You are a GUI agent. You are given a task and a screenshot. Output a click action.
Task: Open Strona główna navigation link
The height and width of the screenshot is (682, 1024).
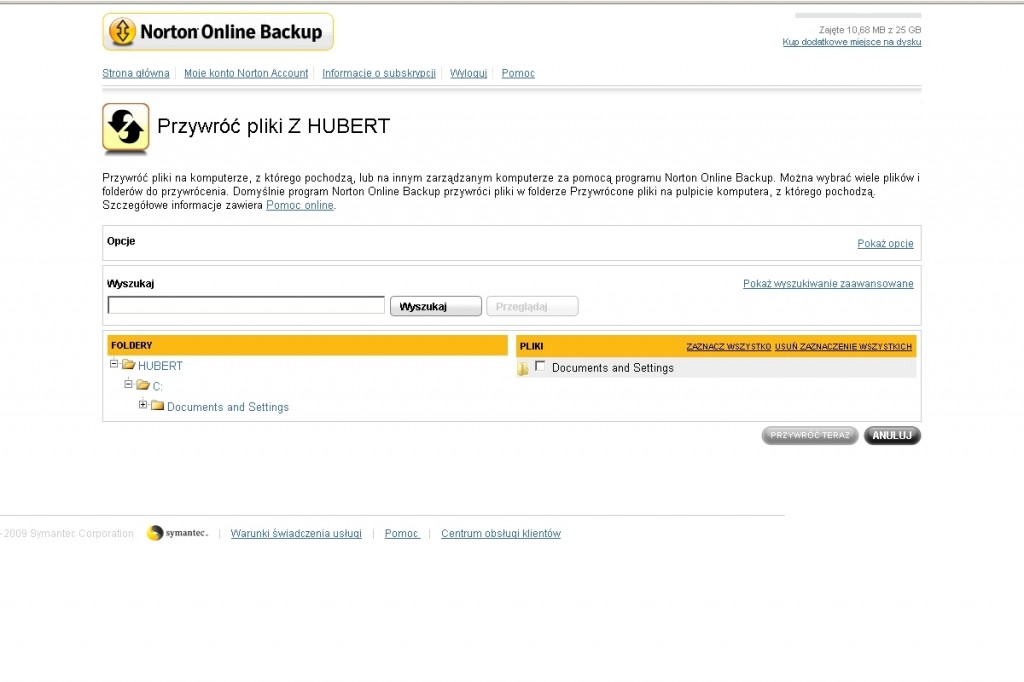[136, 73]
